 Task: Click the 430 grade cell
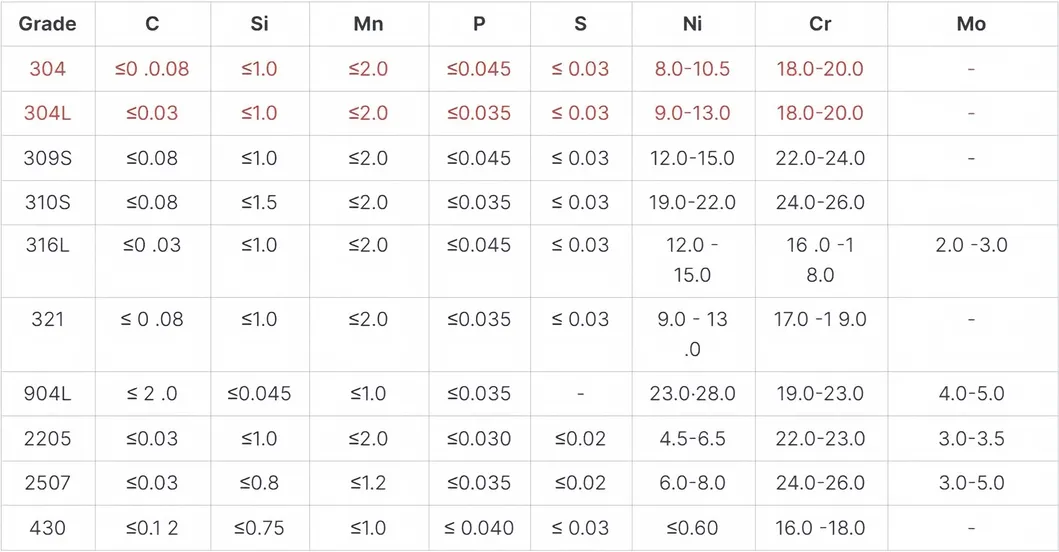tap(47, 528)
